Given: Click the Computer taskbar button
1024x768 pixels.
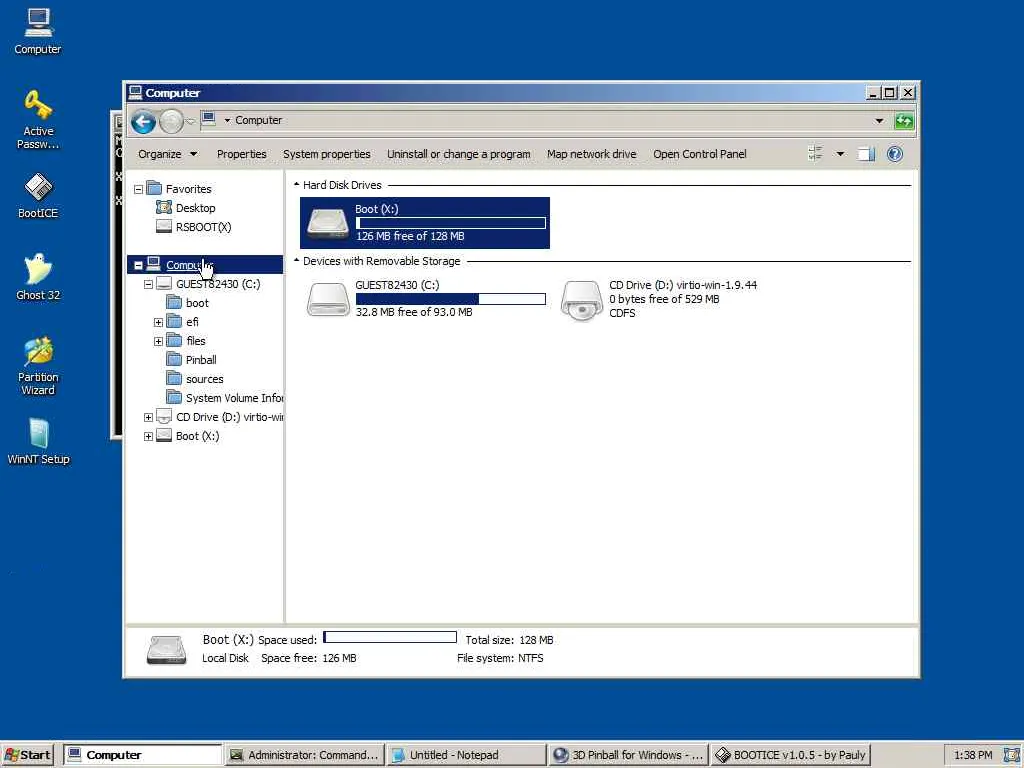Looking at the screenshot, I should click(143, 755).
